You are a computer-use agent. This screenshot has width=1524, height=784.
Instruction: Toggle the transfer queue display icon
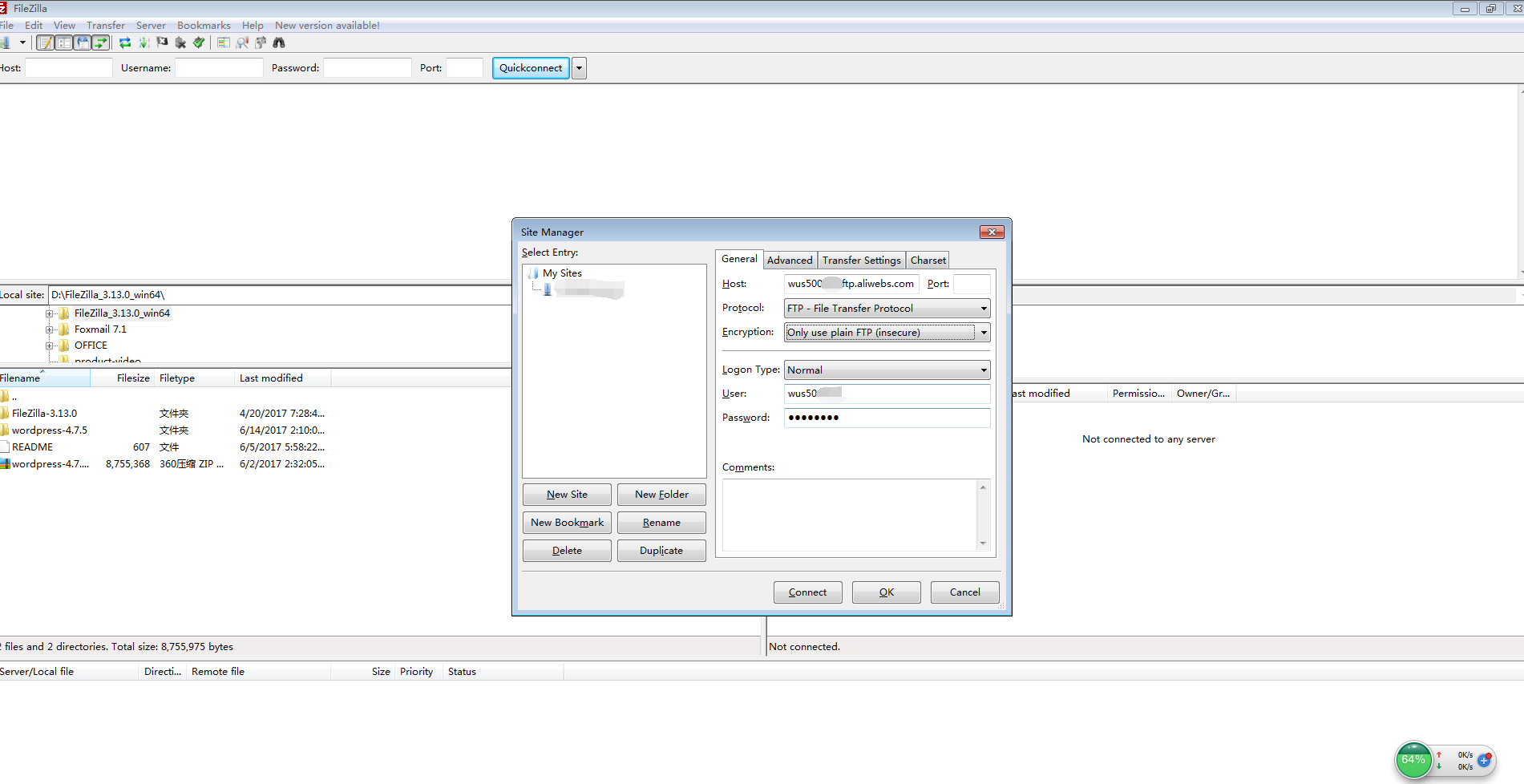pyautogui.click(x=101, y=42)
